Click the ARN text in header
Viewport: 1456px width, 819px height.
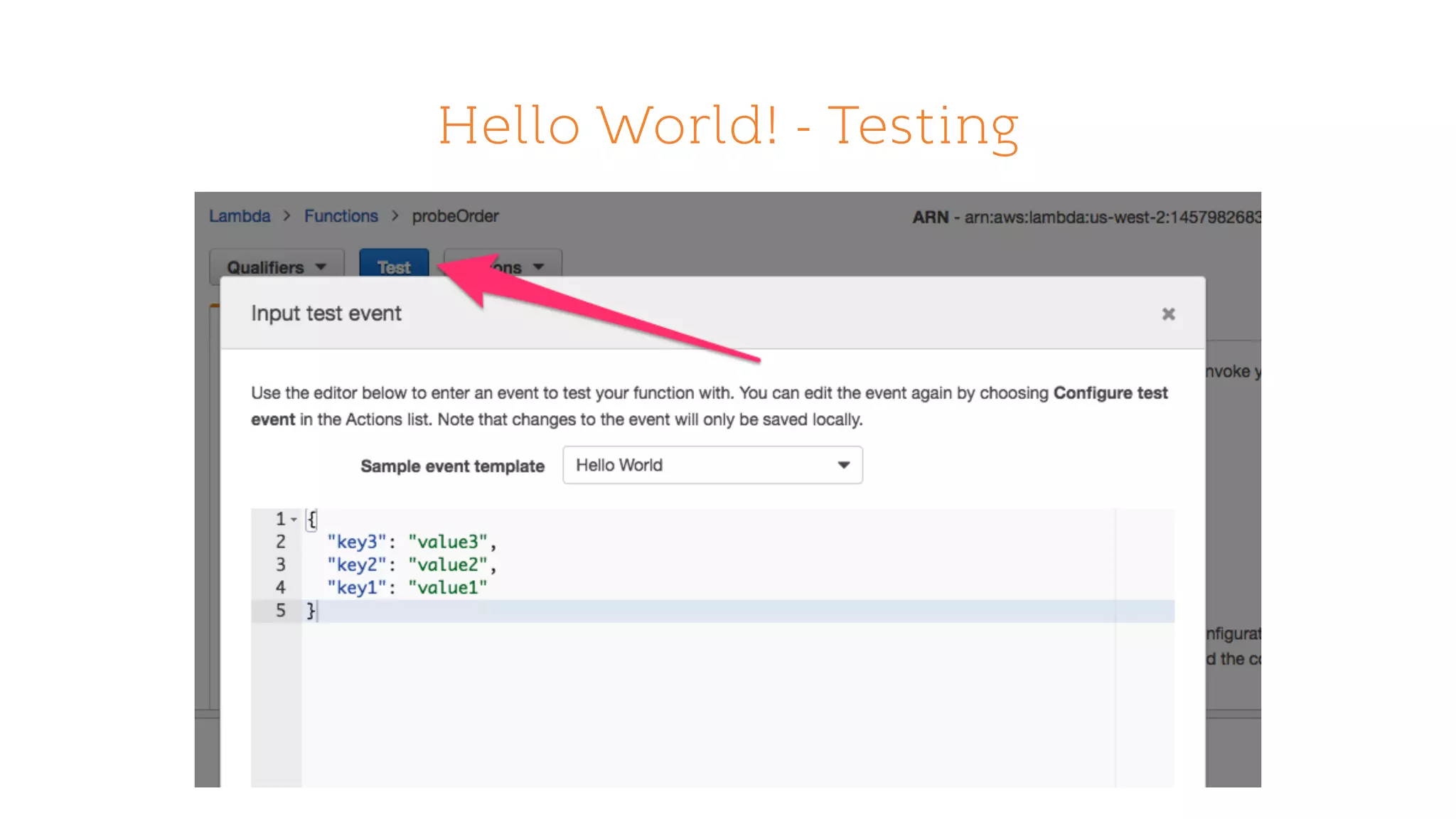point(1086,217)
